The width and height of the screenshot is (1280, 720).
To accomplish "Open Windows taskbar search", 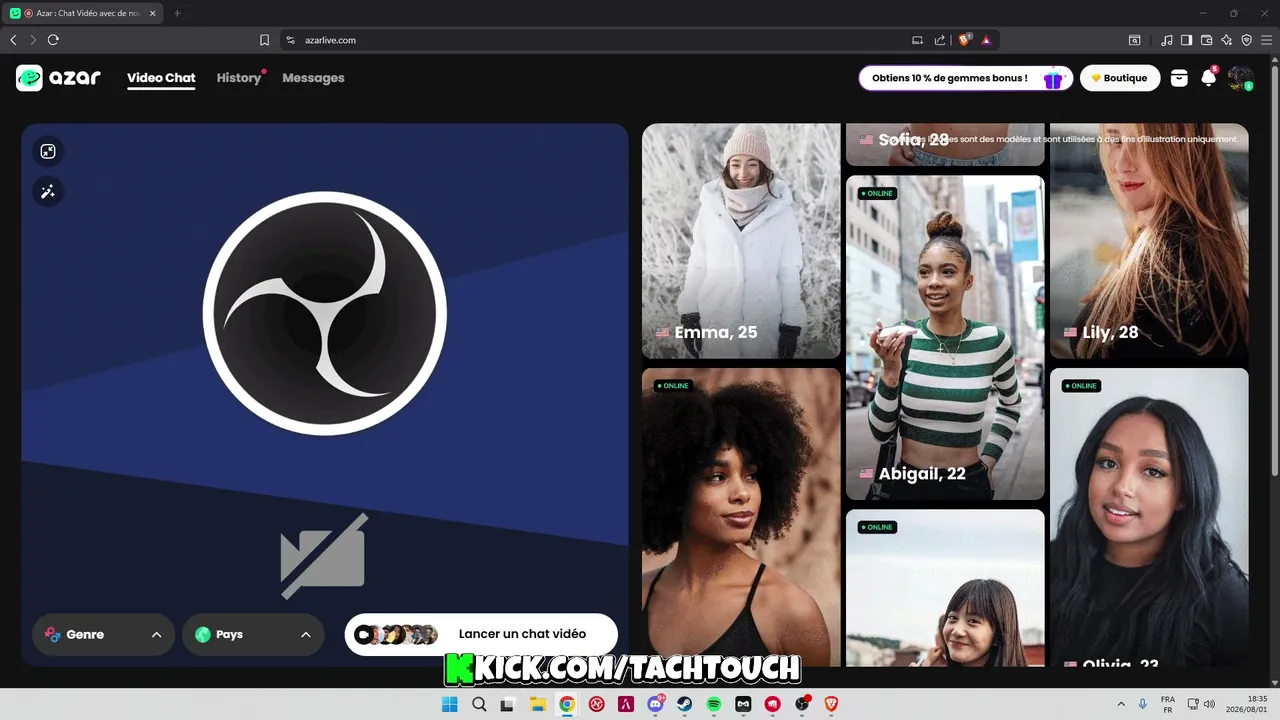I will coord(479,704).
